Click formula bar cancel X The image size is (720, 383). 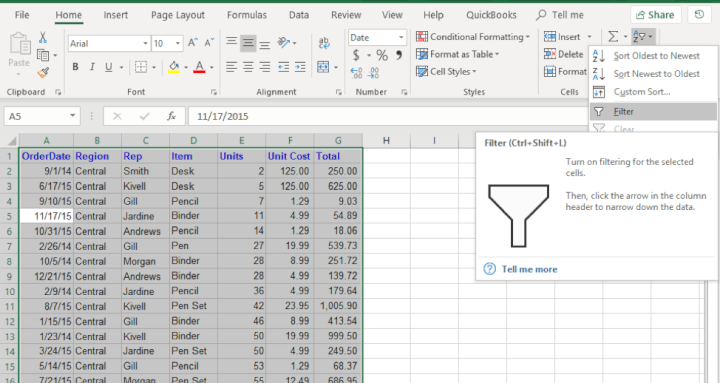coord(117,116)
